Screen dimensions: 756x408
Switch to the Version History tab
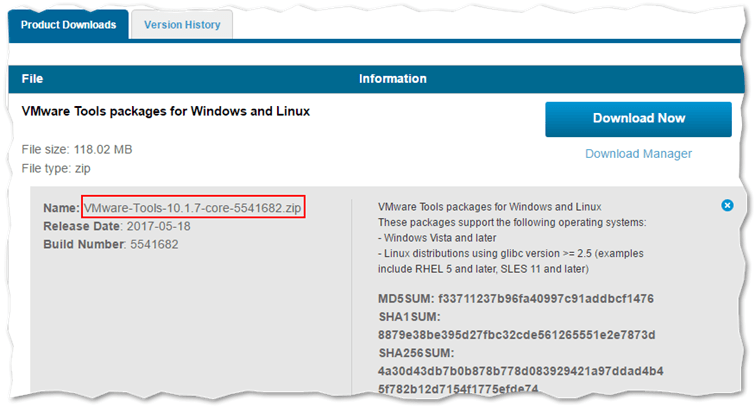pos(182,25)
